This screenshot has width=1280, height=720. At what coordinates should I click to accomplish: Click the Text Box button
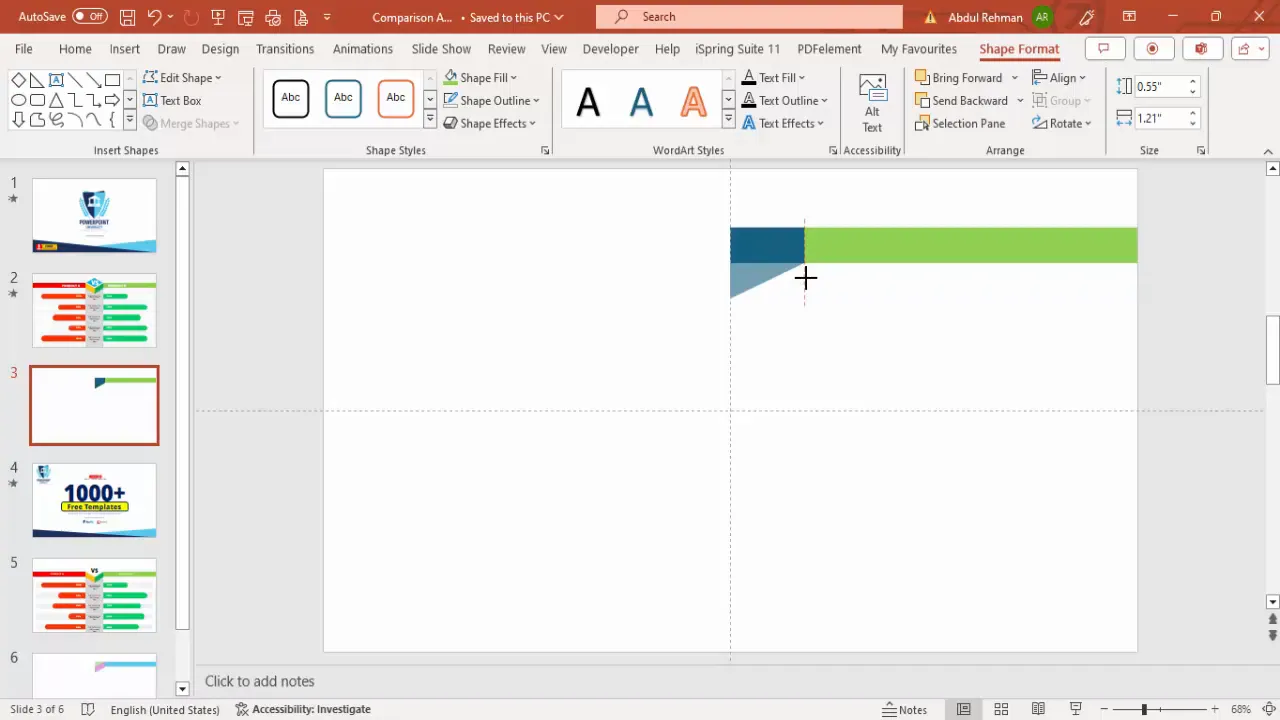[172, 100]
